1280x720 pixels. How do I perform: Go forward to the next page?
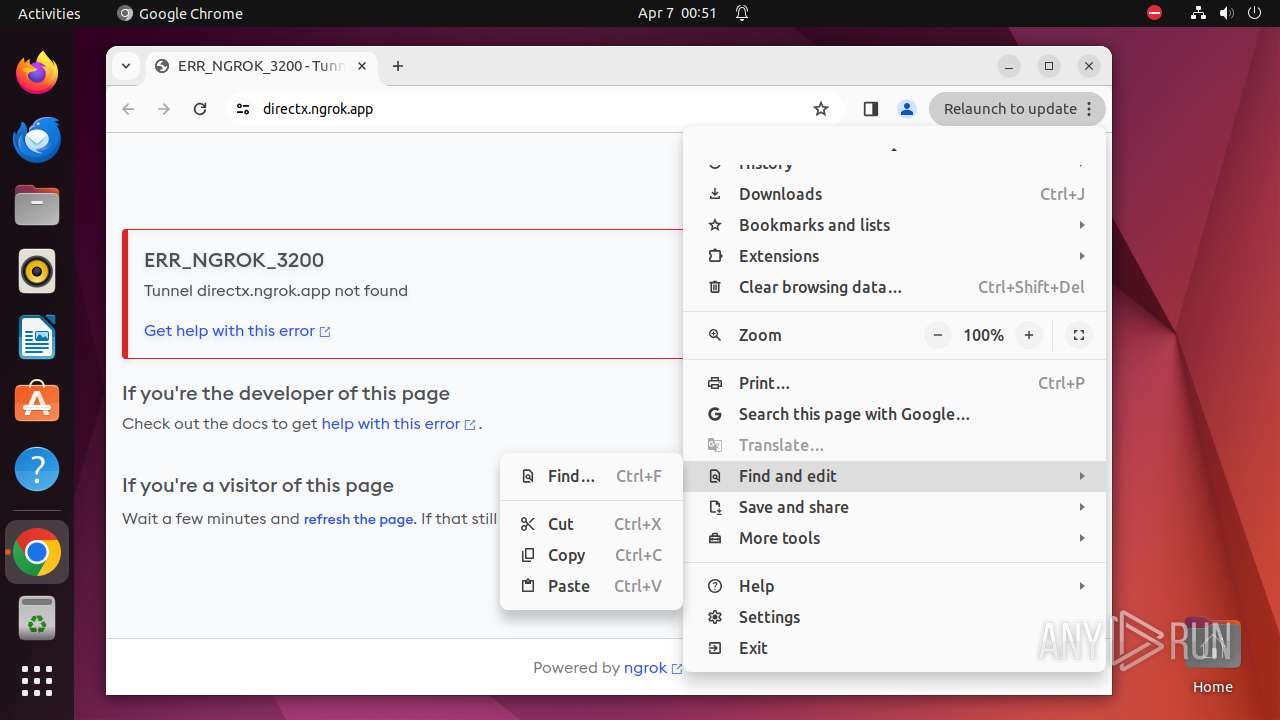point(164,109)
